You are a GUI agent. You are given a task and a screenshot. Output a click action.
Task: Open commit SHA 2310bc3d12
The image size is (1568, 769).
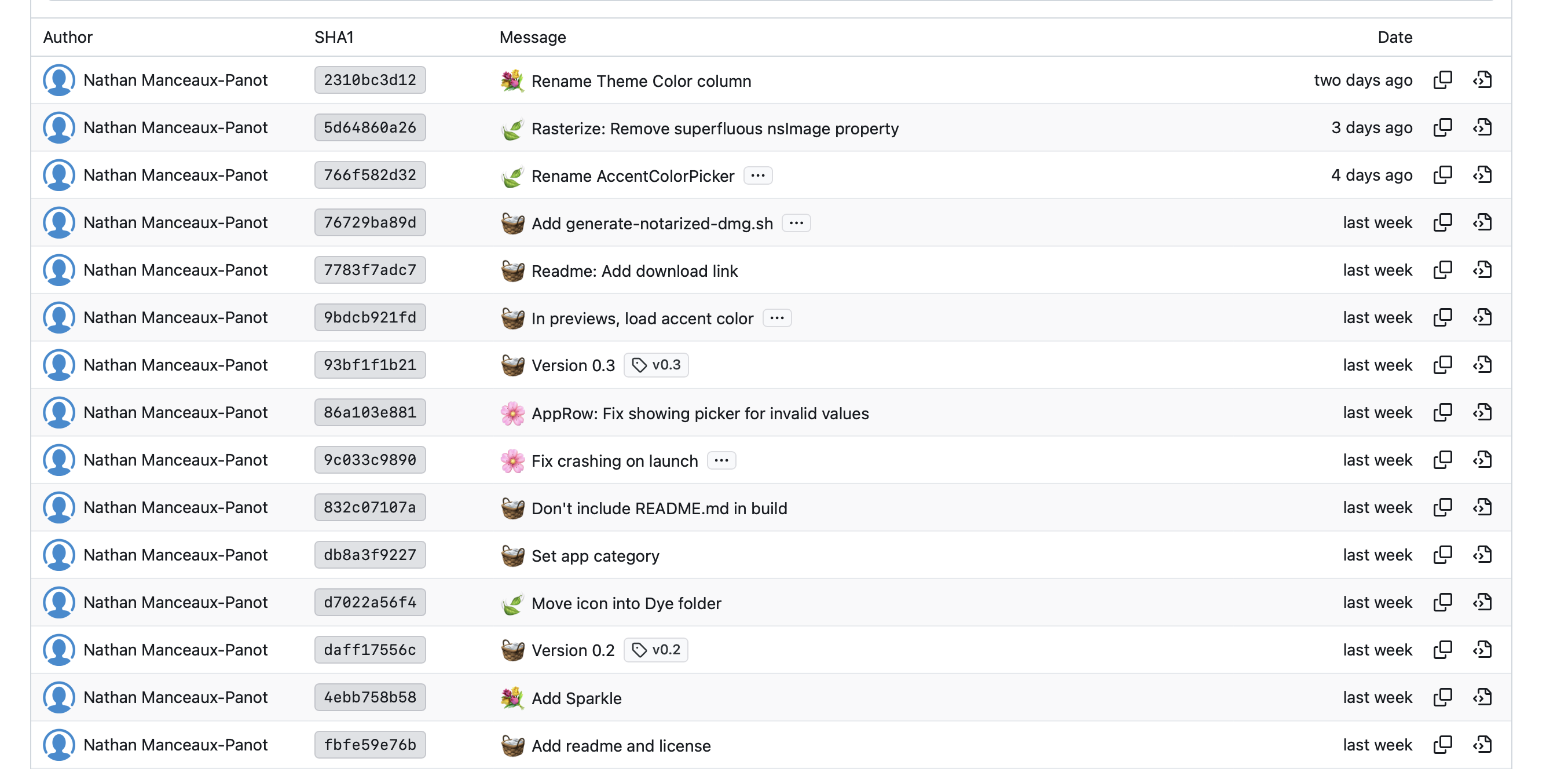point(369,80)
